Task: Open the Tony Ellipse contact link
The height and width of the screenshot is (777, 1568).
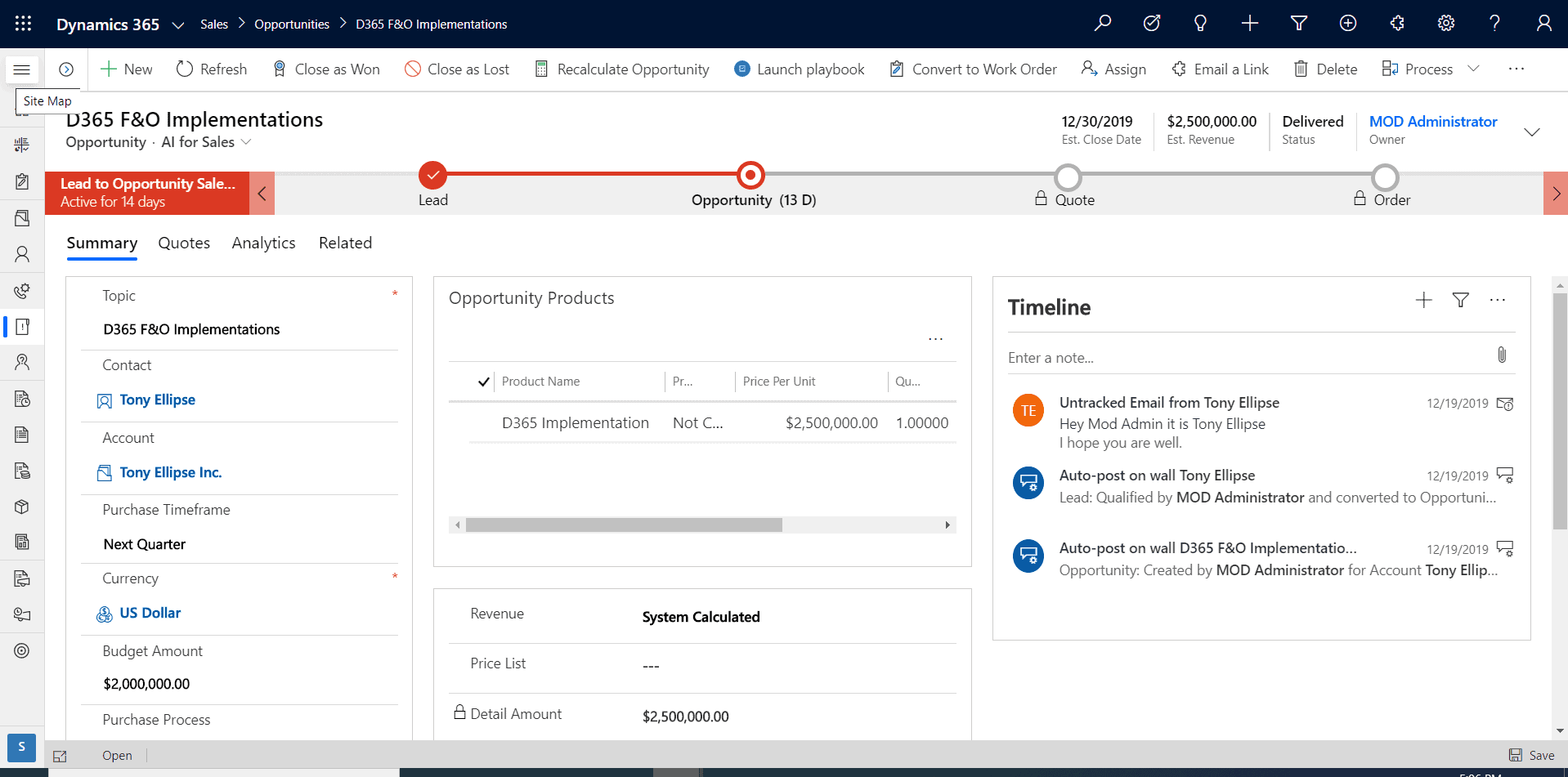Action: [157, 400]
